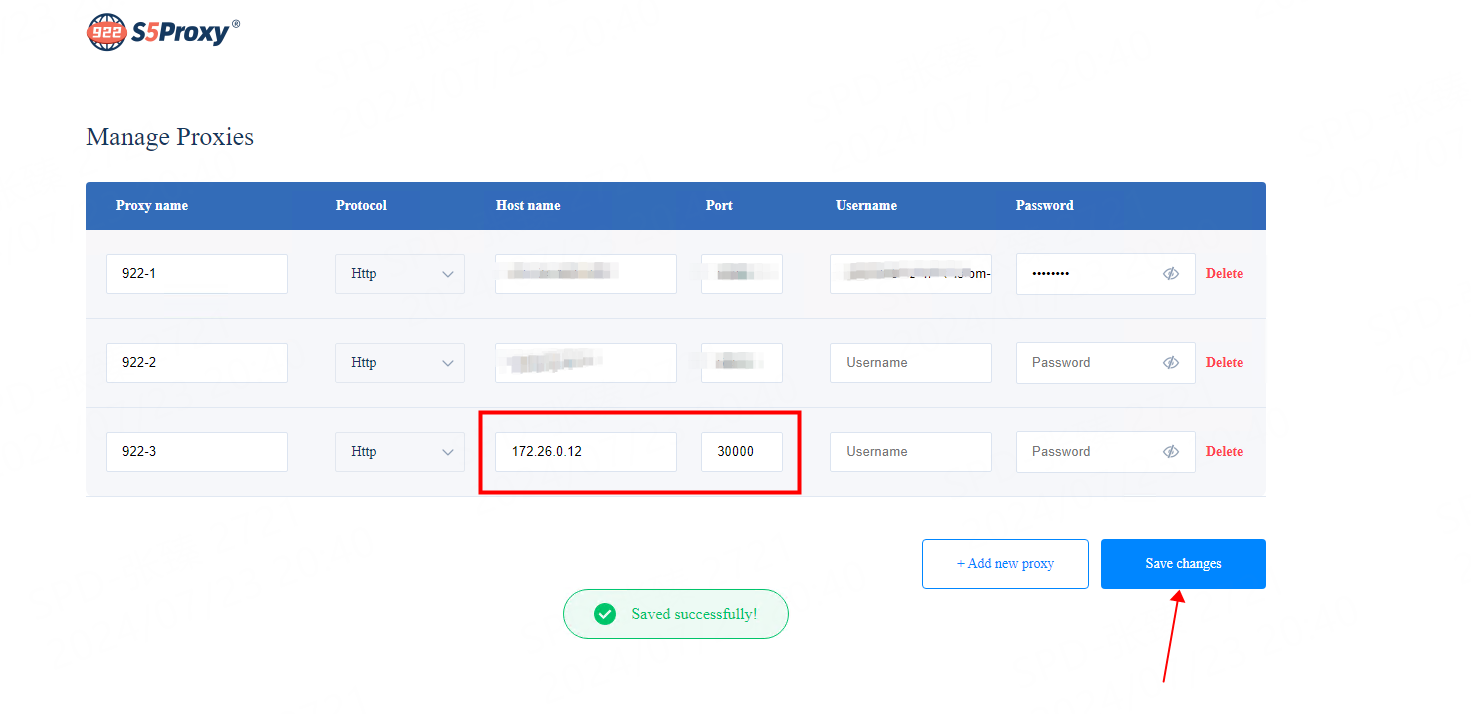Open Protocol selector for 922-3

[399, 452]
